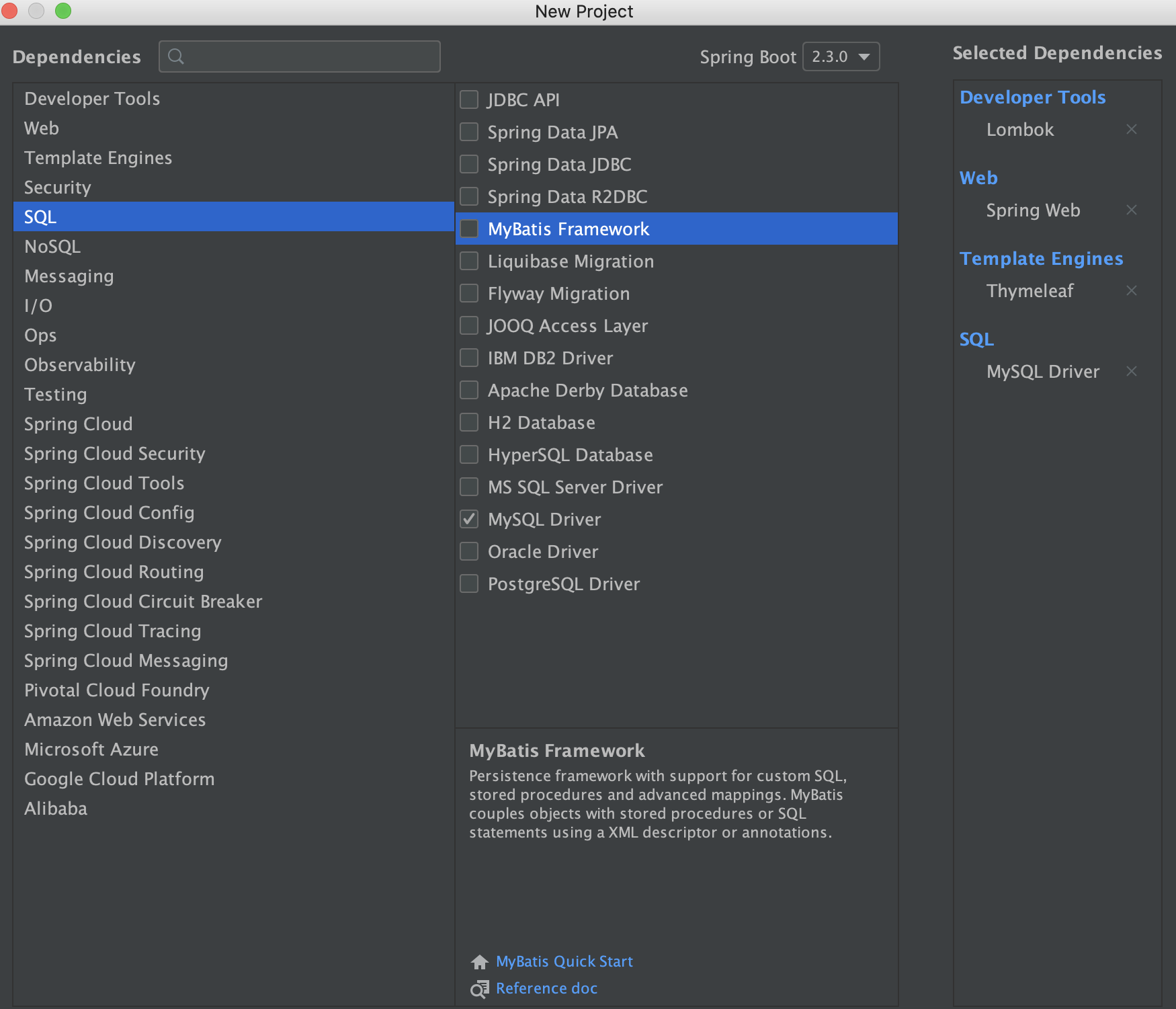
Task: Open the MyBatis Quick Start link
Action: 564,961
